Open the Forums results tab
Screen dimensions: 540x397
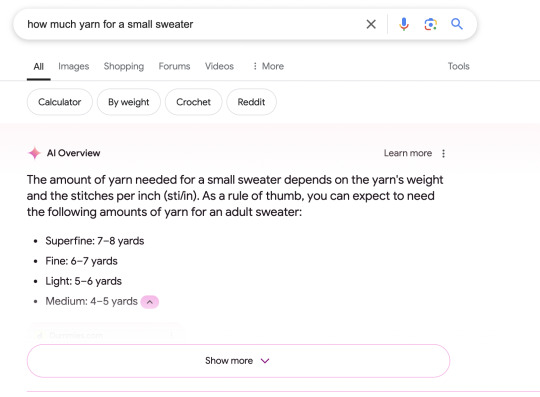click(x=174, y=66)
